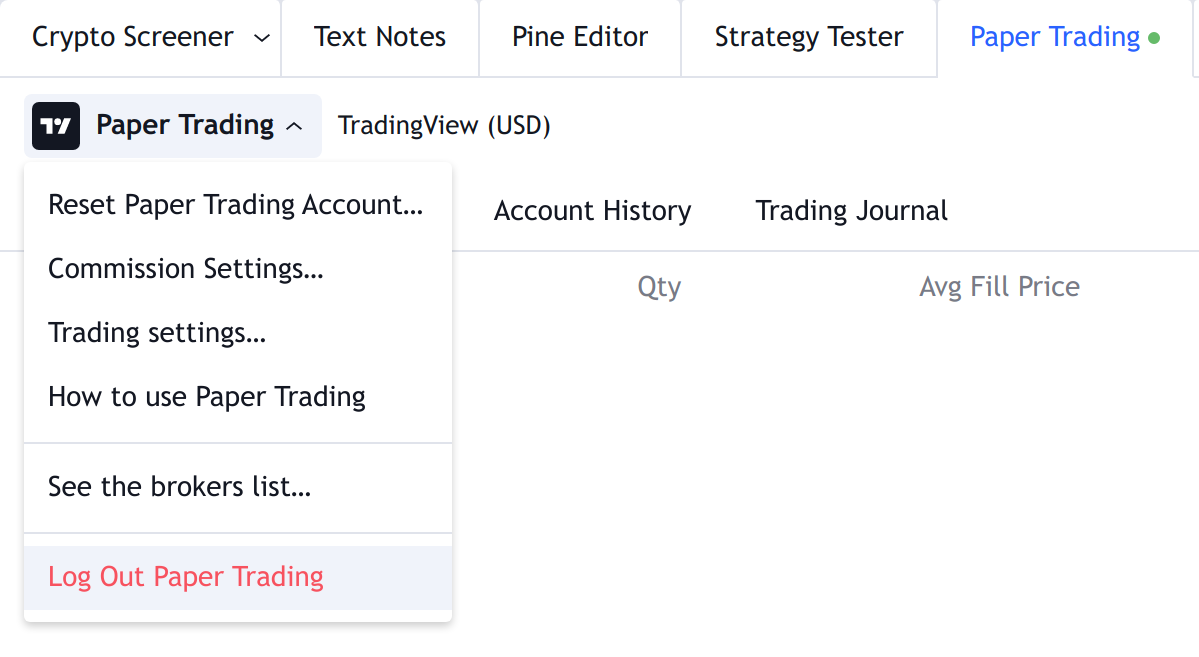
Task: Click the green status dot on Paper Trading tab
Action: pyautogui.click(x=1154, y=37)
